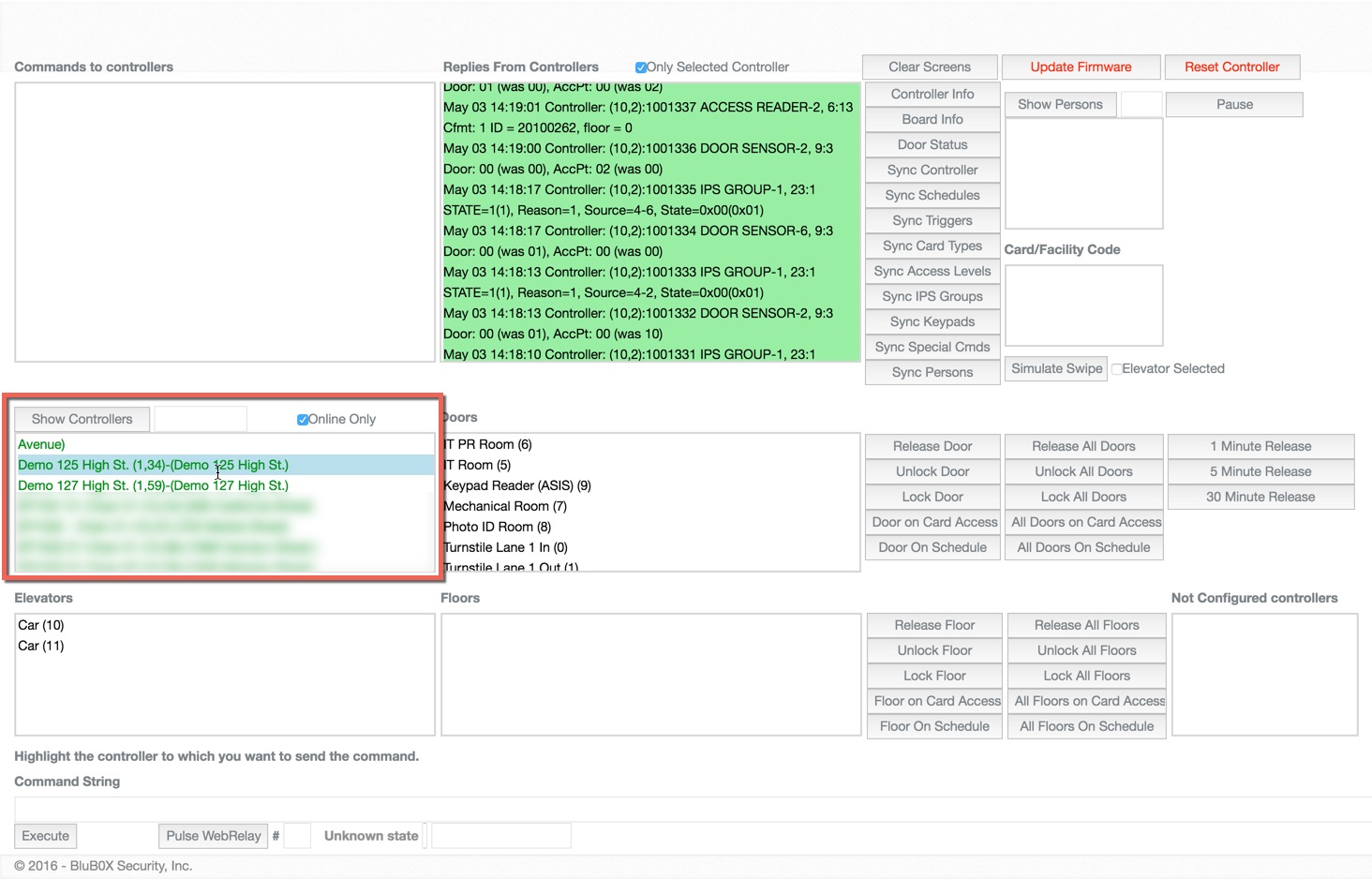Select IT PR Room (6) door
Screen dimensions: 1372x879
click(488, 445)
